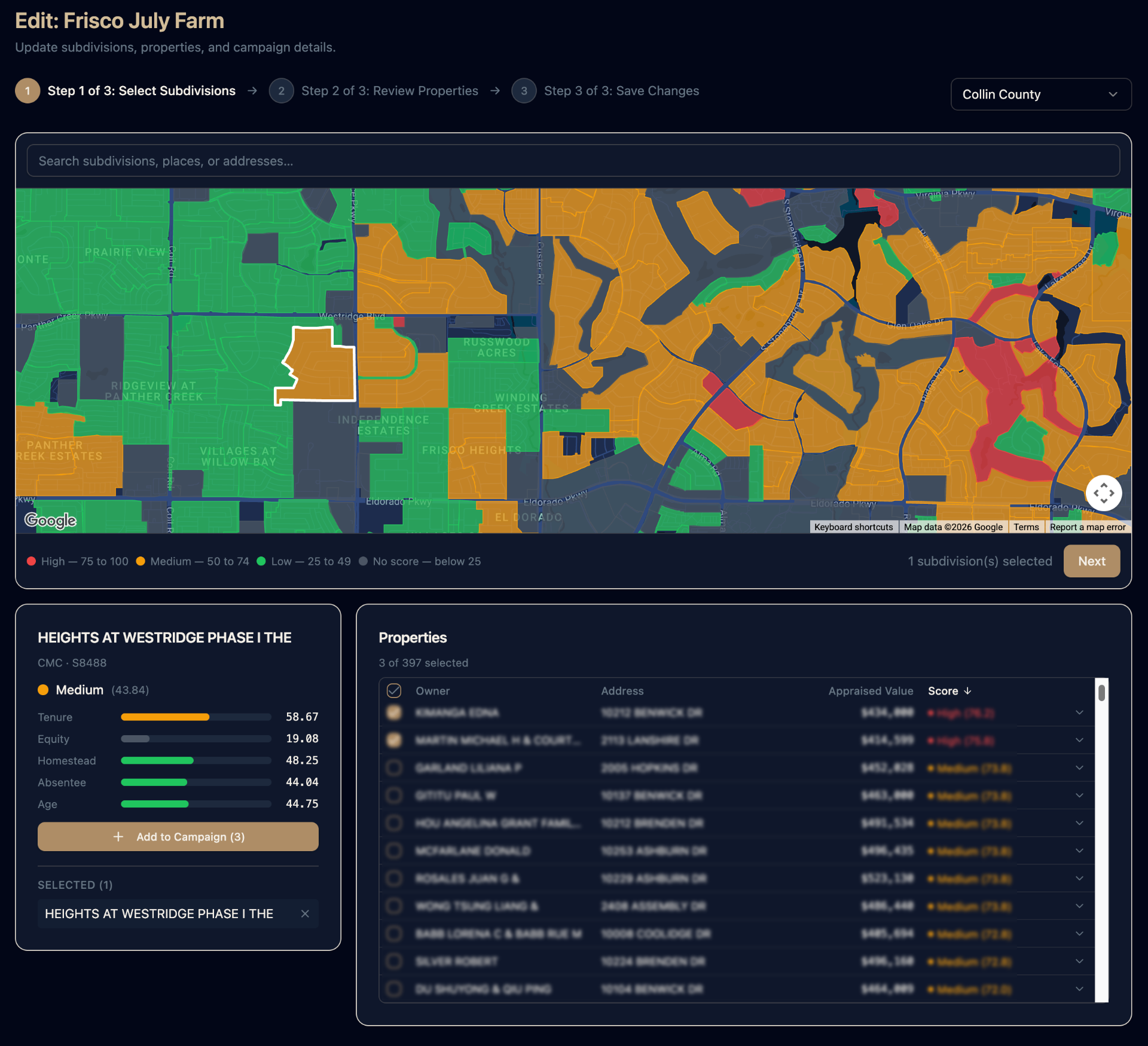Click the '2408 ASSEMBLY DR' address cell

point(653,907)
